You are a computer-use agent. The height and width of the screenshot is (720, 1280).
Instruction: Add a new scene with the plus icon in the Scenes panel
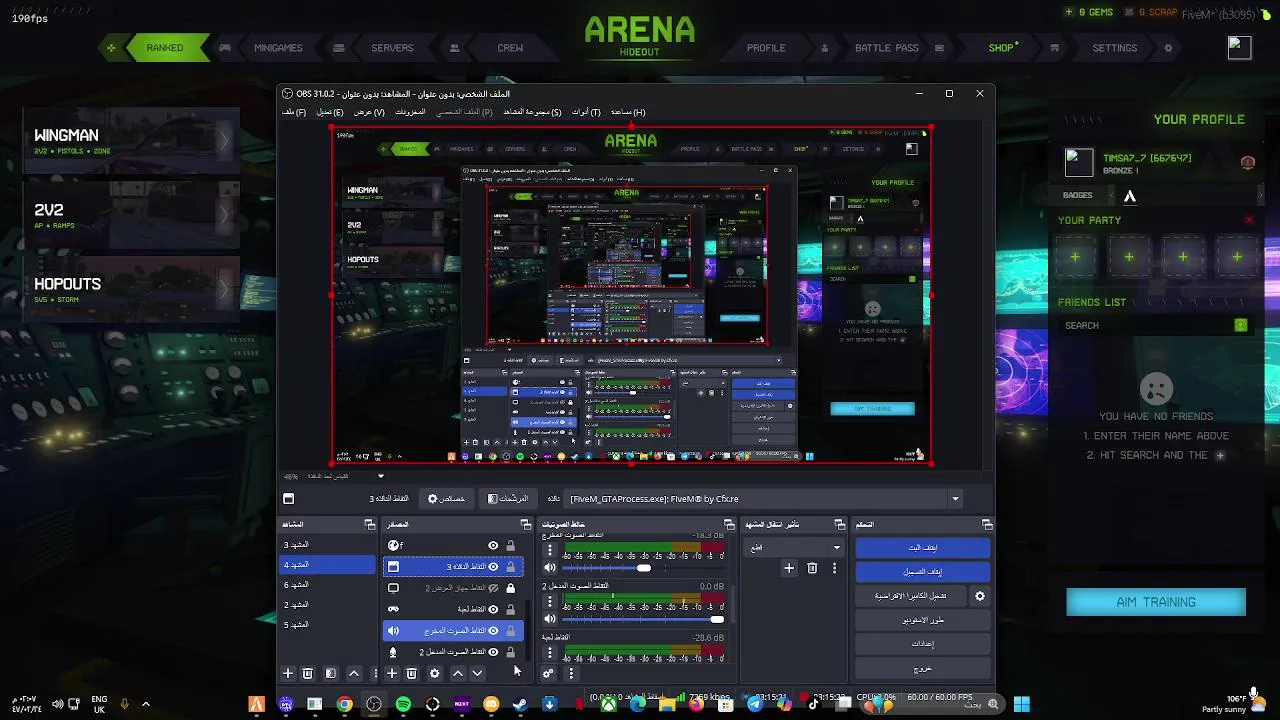[288, 674]
